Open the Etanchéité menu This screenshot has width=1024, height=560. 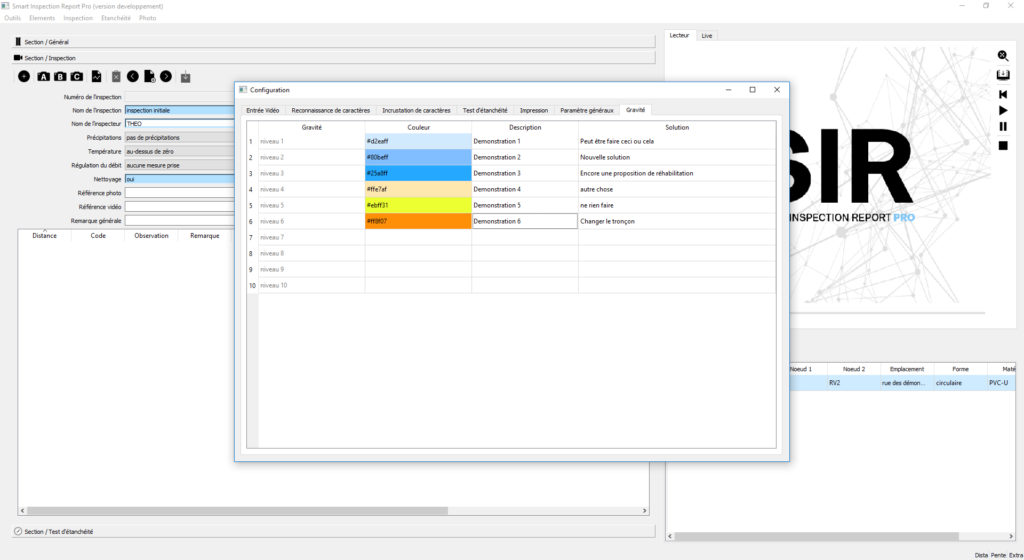tap(116, 18)
